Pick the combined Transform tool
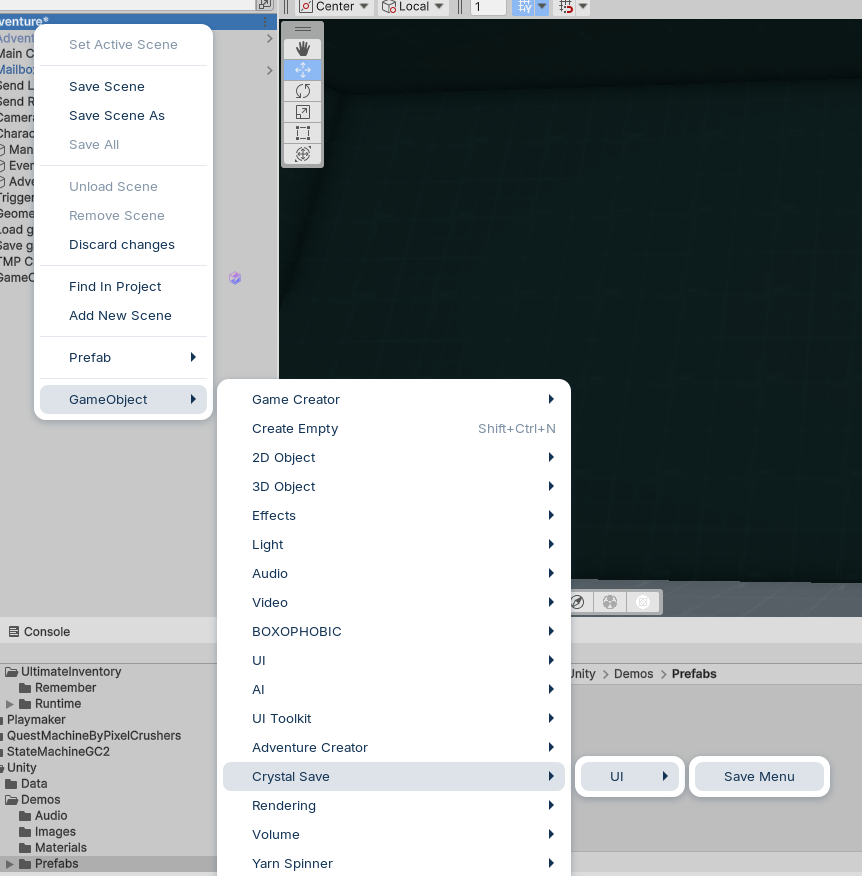The height and width of the screenshot is (876, 862). 303,154
